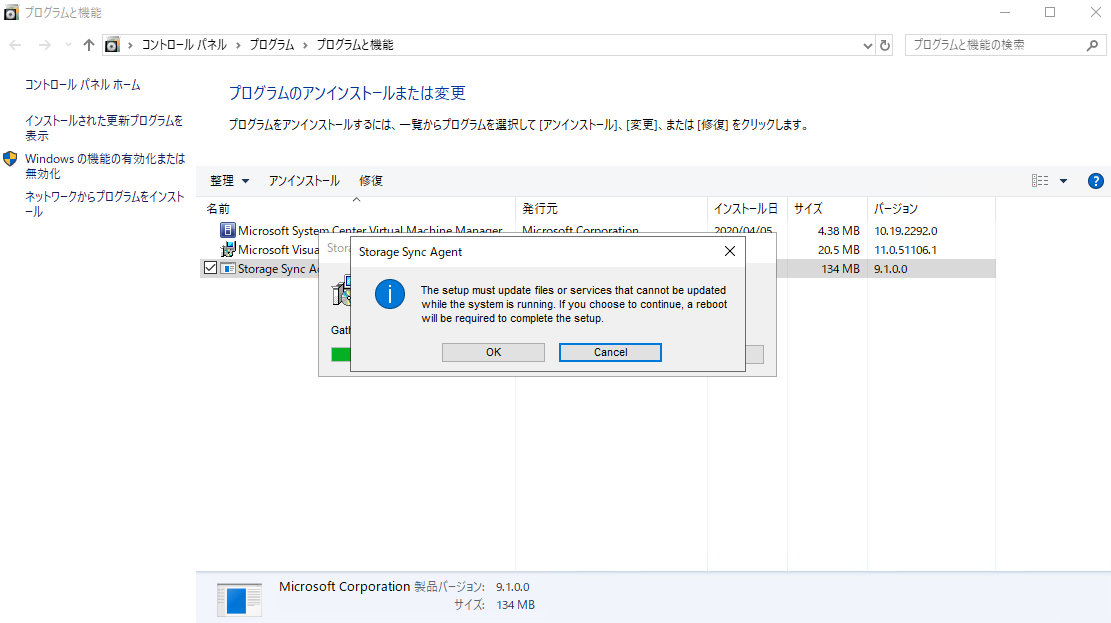1111x623 pixels.
Task: Click the details pane program thumbnail
Action: [x=239, y=600]
